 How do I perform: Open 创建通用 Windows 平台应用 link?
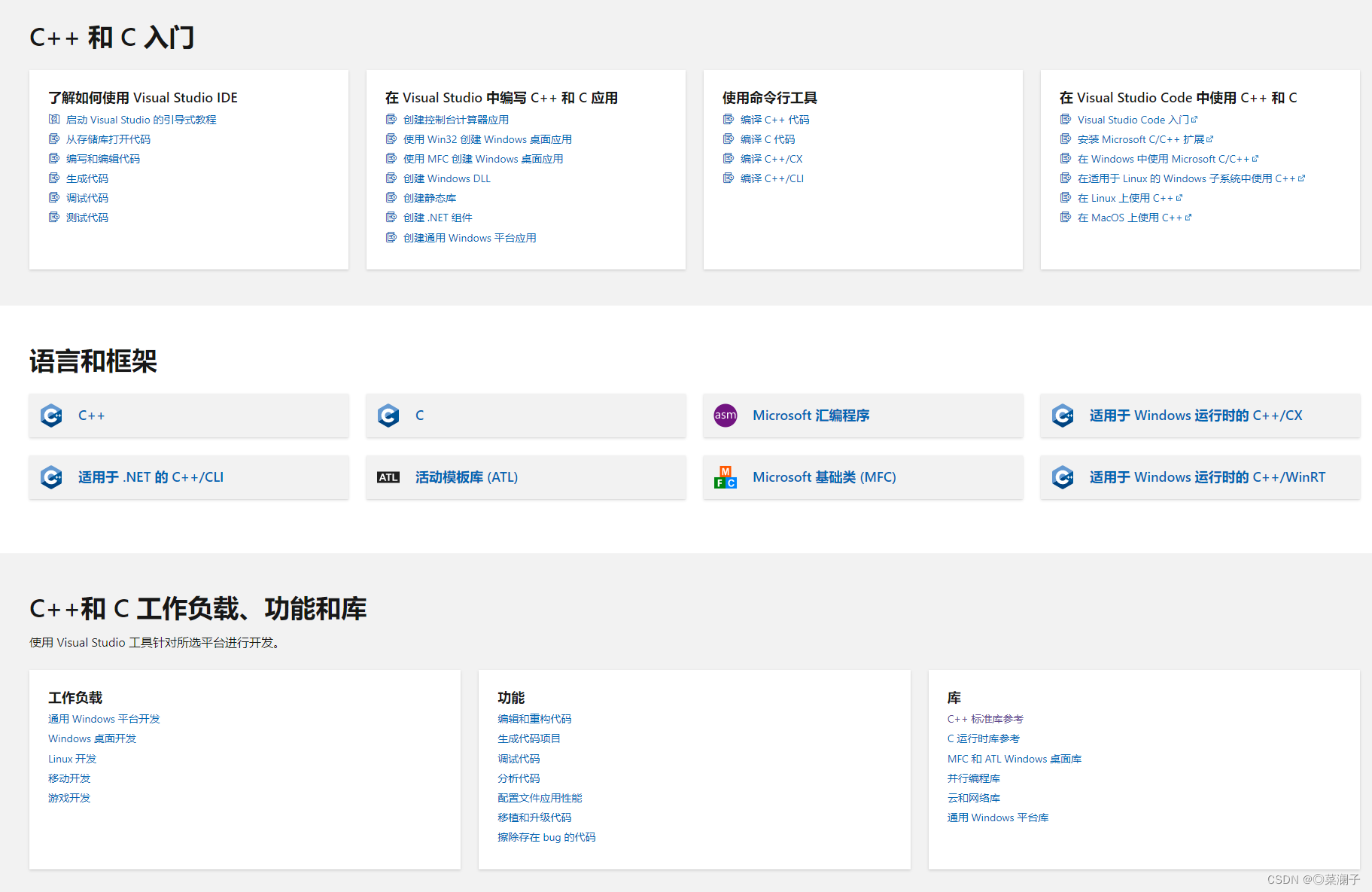click(470, 238)
